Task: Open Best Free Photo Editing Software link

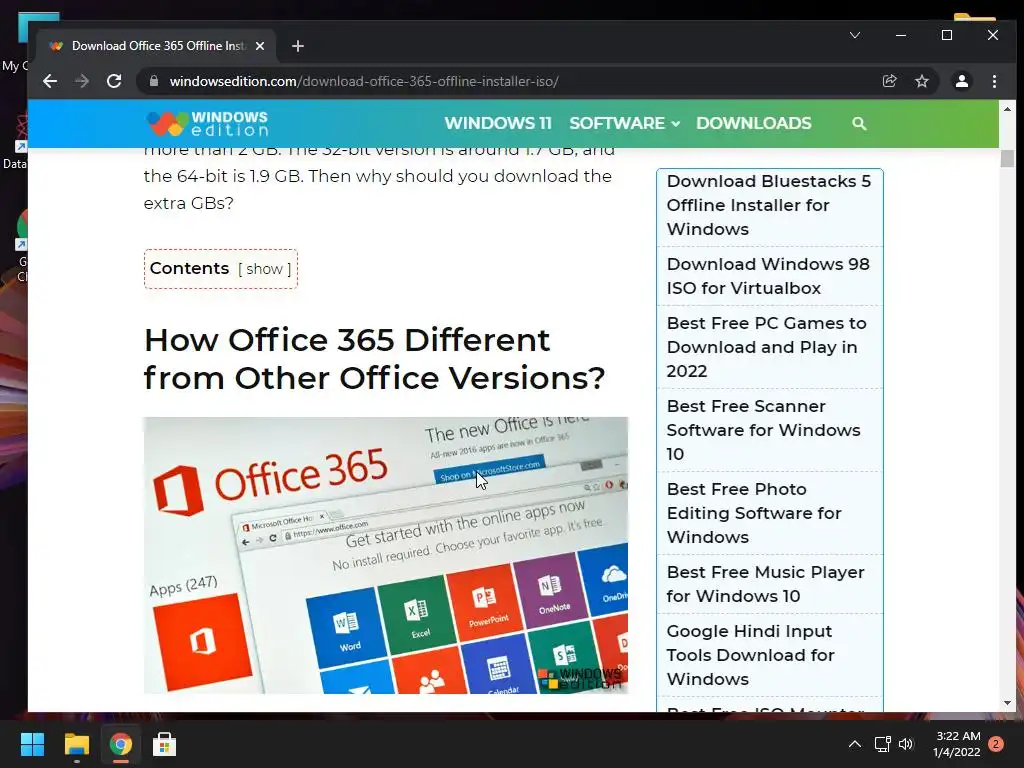Action: coord(754,513)
